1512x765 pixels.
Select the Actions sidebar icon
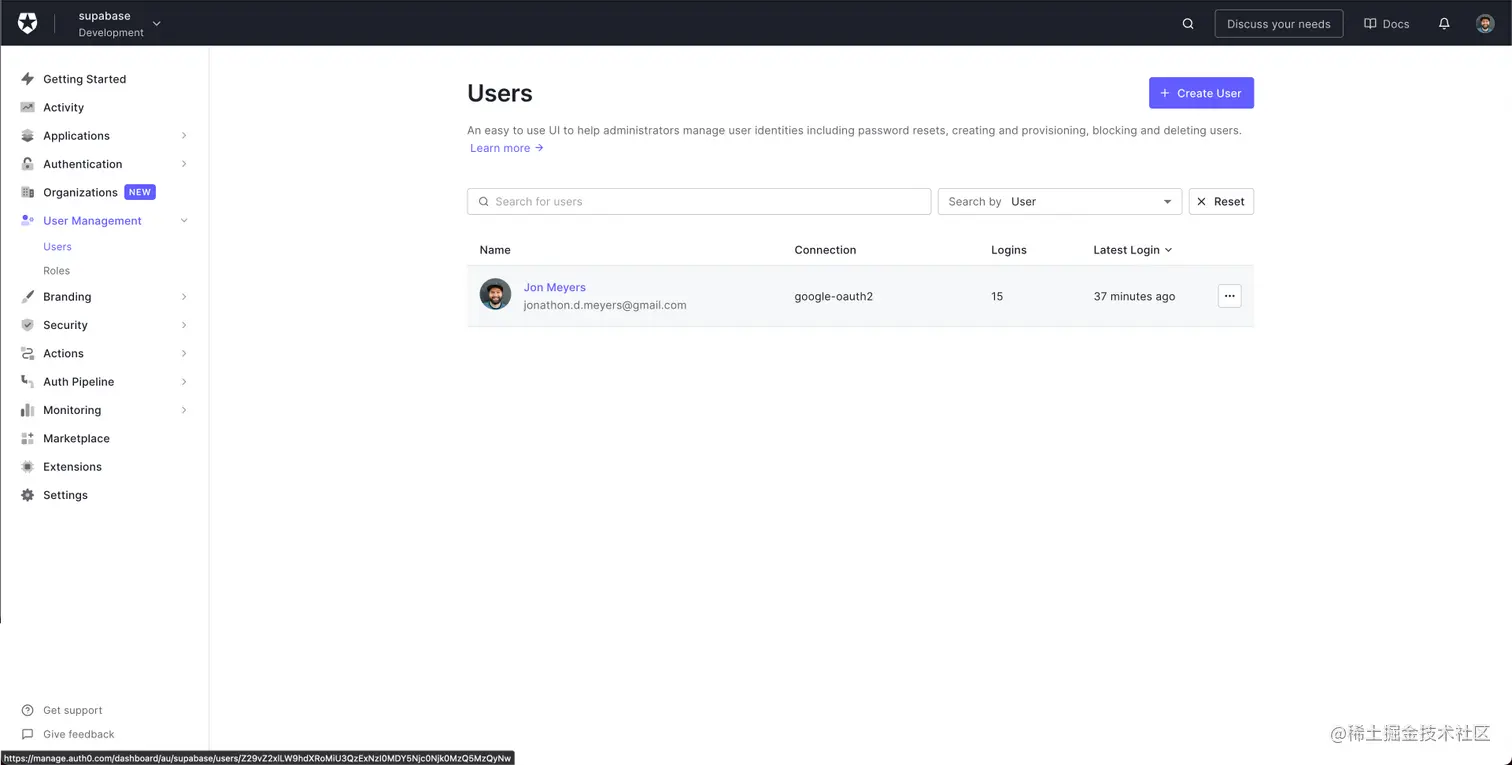point(27,353)
